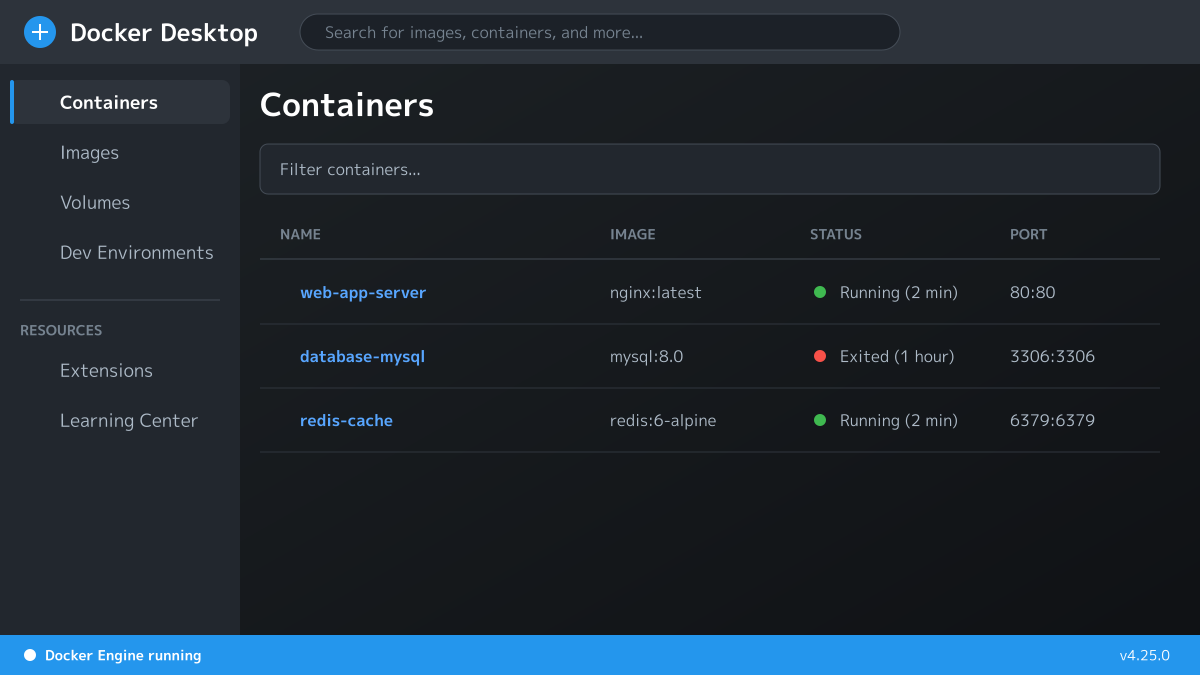Open the database-mysql container
The width and height of the screenshot is (1200, 675).
click(362, 356)
